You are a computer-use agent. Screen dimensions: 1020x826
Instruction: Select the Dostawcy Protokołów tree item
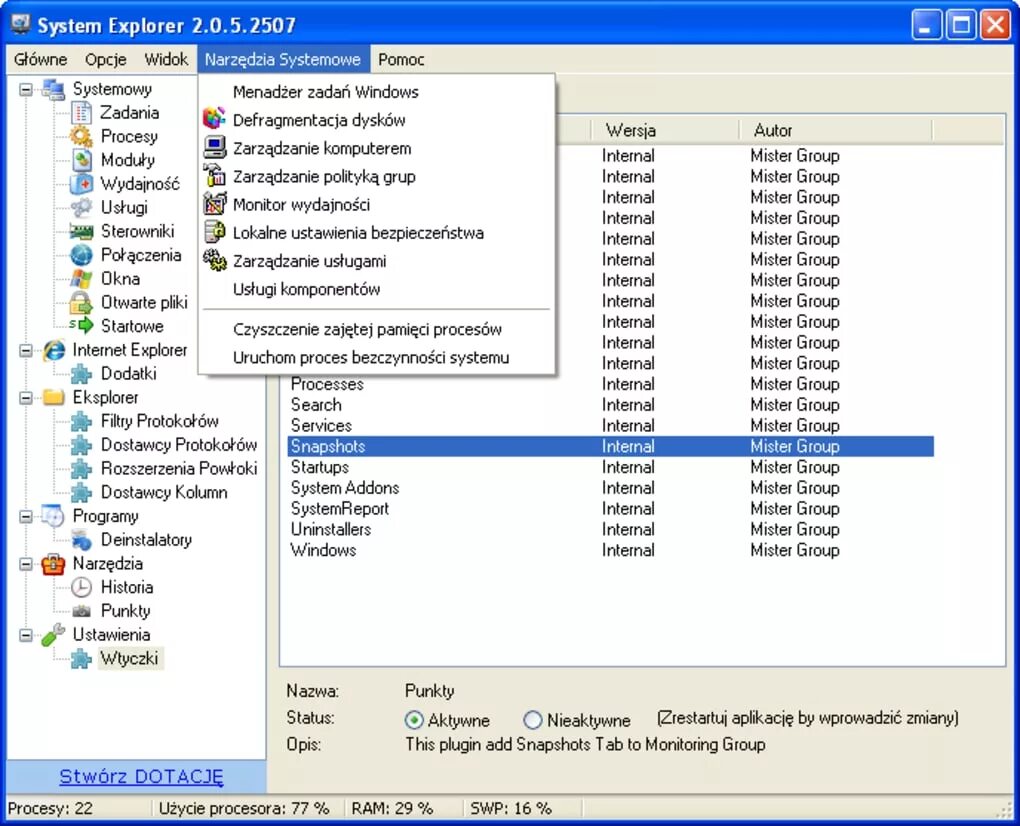(x=179, y=445)
